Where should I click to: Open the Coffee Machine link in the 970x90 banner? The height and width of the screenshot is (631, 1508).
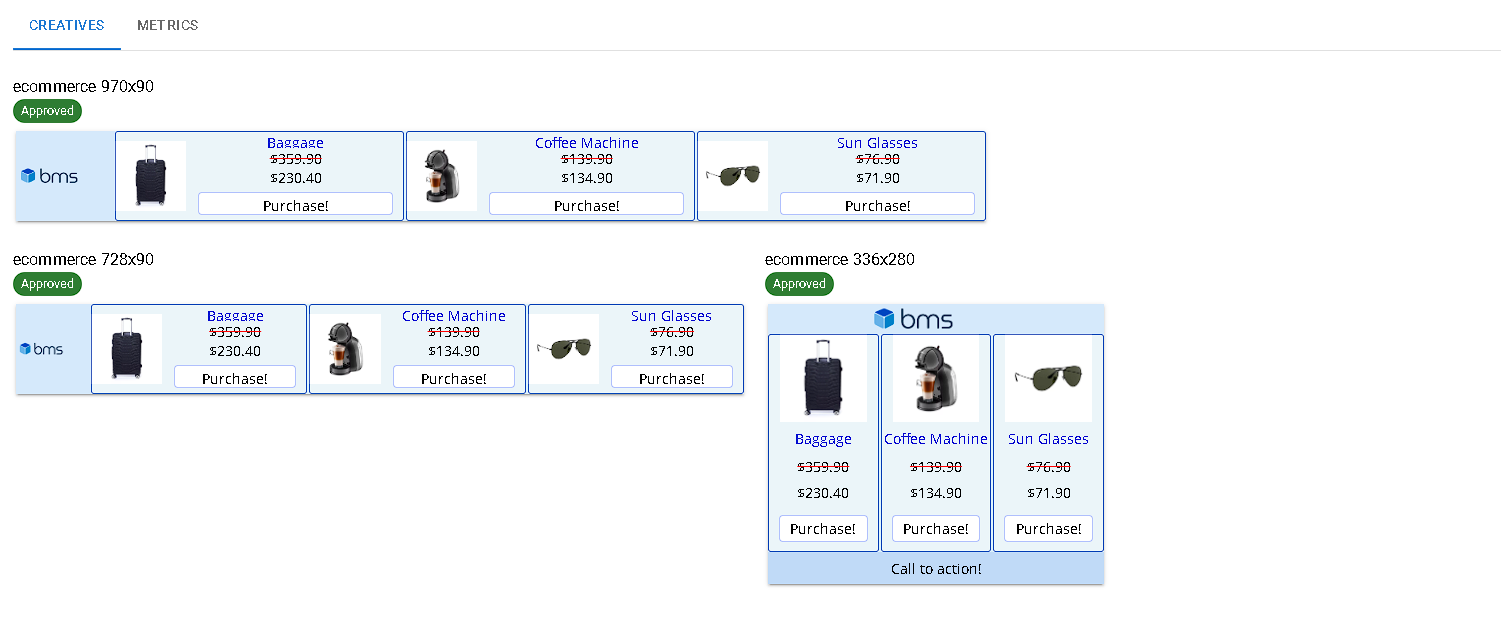point(586,143)
